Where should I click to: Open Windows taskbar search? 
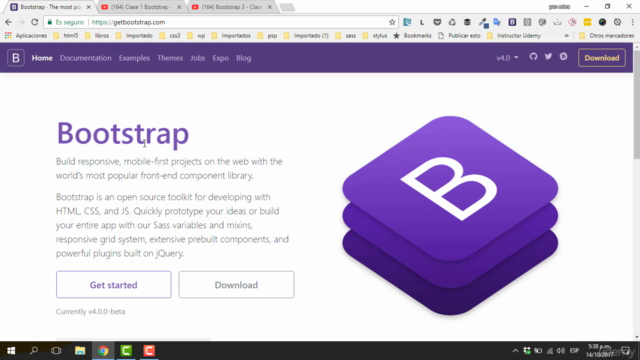click(x=34, y=351)
